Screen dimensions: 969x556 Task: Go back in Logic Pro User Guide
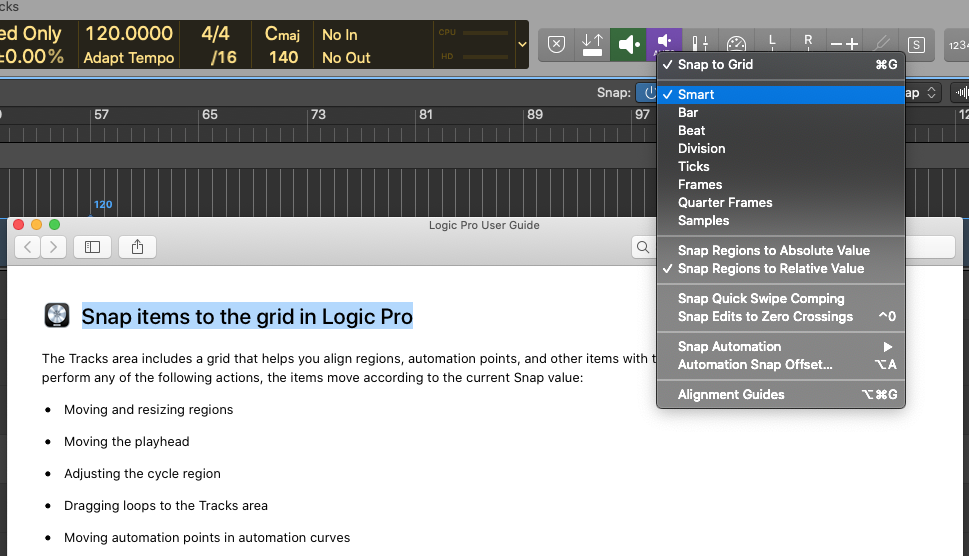pyautogui.click(x=27, y=247)
